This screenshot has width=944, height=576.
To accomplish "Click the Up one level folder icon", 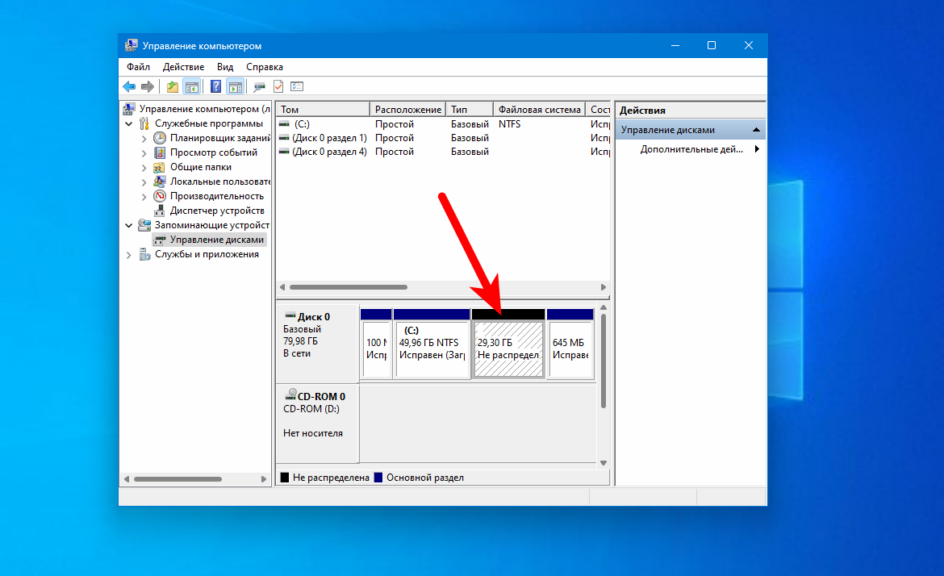I will [x=173, y=87].
